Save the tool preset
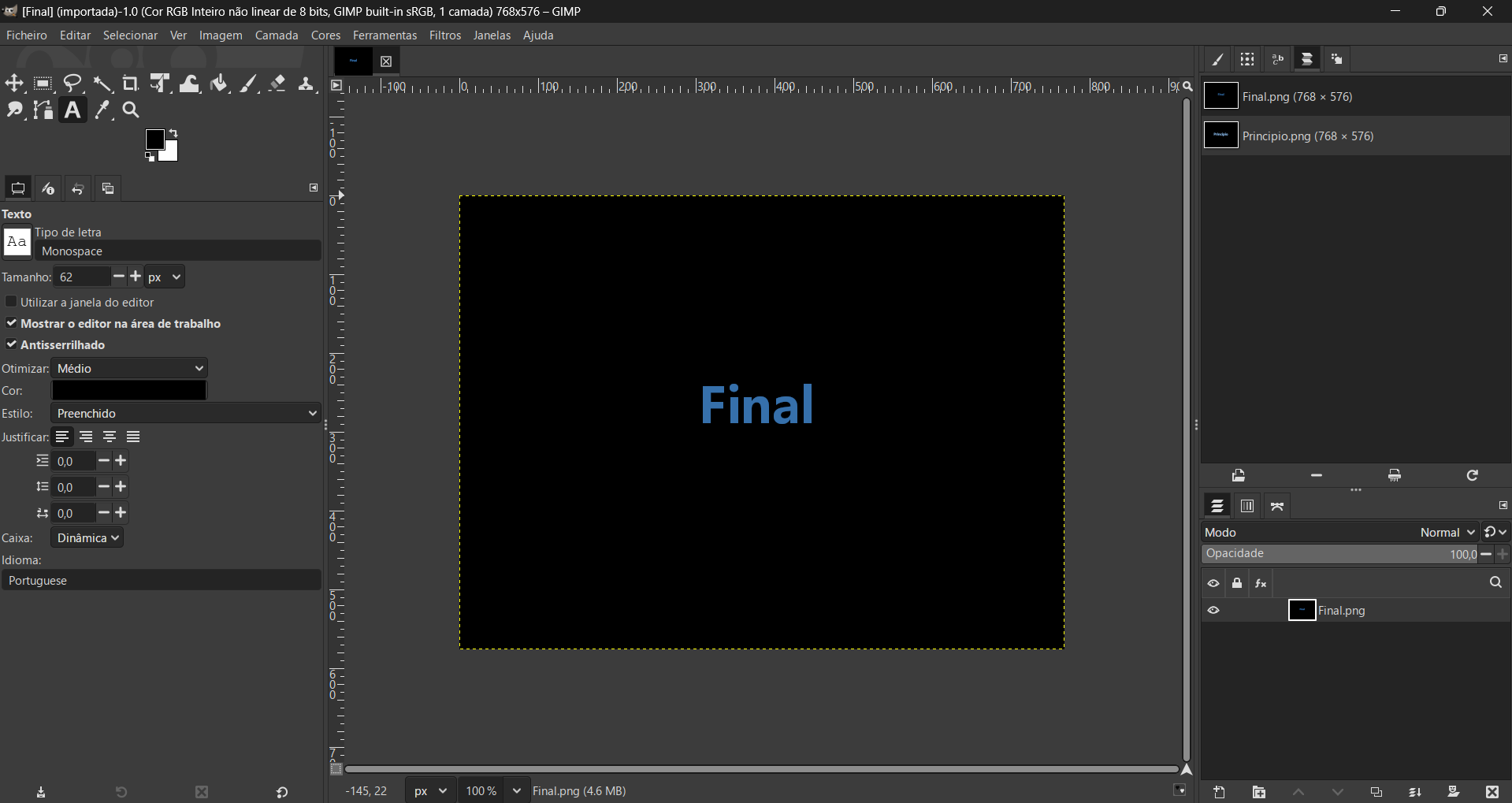Screen dimensions: 1512x803 pos(41,792)
